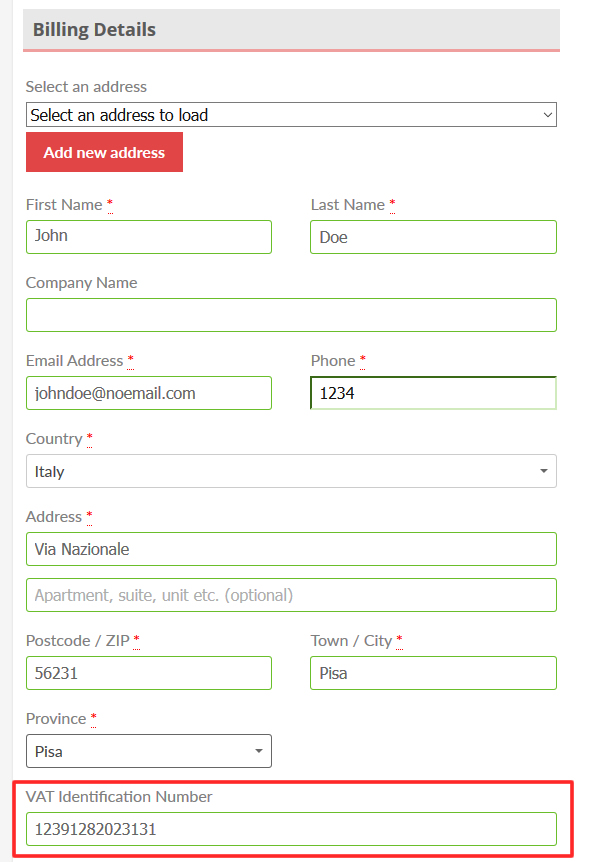Click the Add new address button
The width and height of the screenshot is (594, 862).
point(104,152)
